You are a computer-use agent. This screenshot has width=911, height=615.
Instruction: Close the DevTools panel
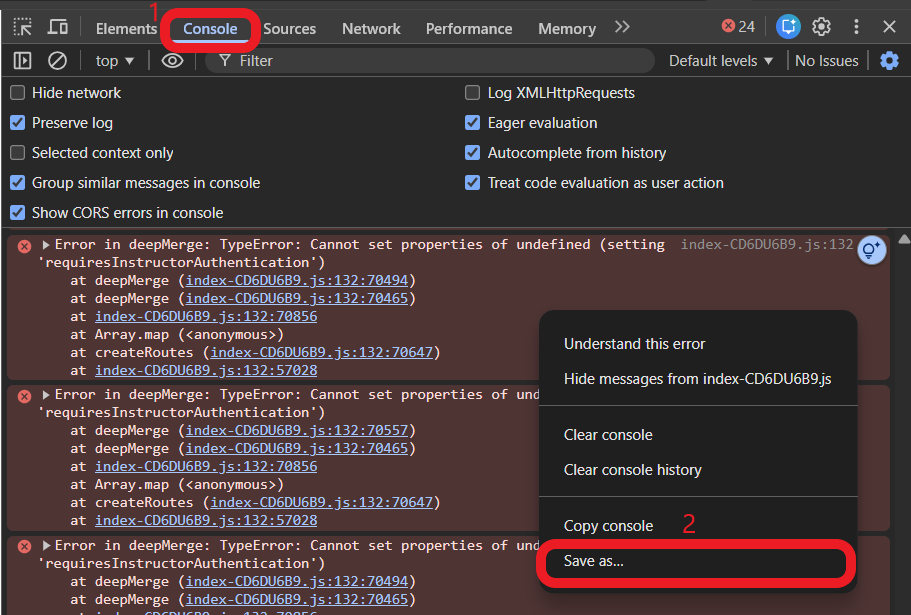coord(889,27)
